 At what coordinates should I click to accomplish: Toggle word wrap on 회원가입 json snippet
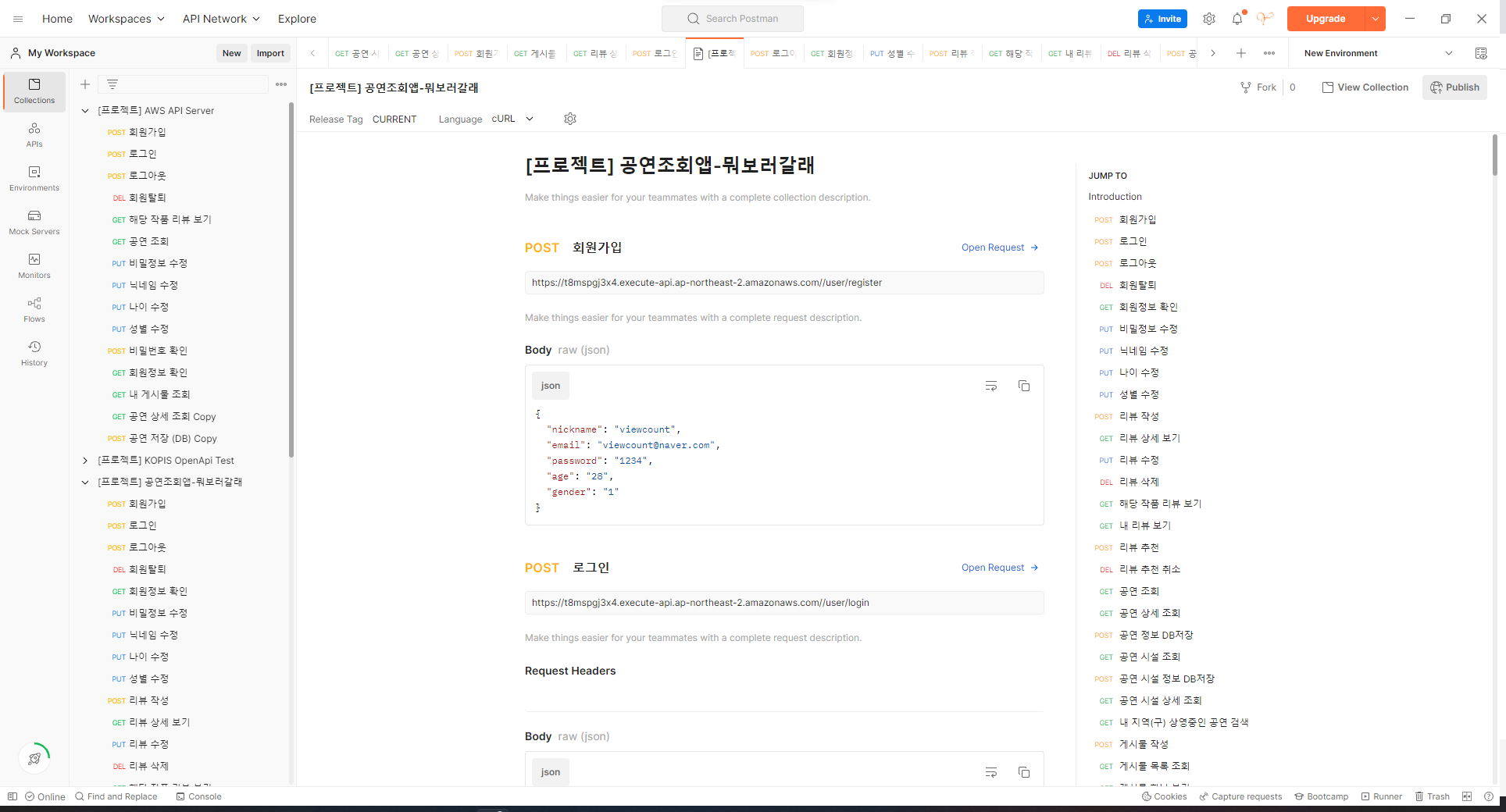[x=991, y=386]
